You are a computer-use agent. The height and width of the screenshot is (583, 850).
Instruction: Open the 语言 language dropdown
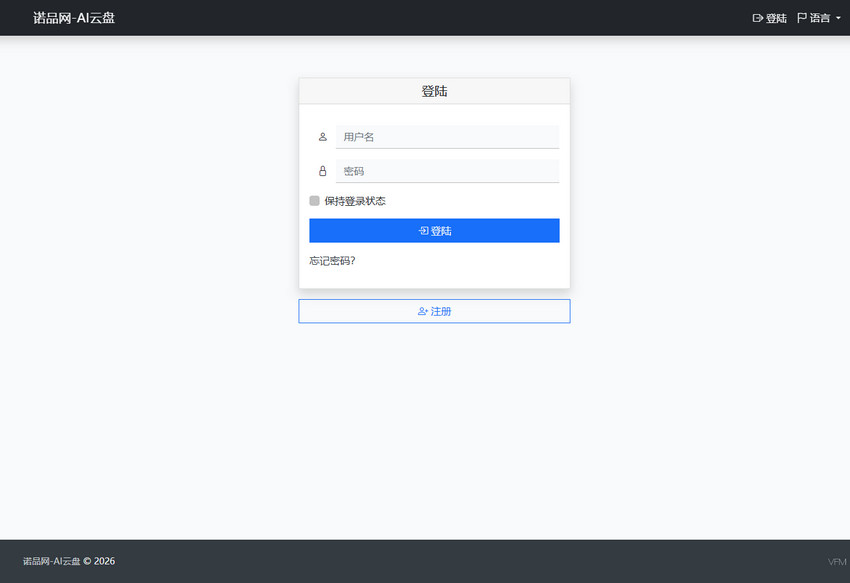coord(818,17)
